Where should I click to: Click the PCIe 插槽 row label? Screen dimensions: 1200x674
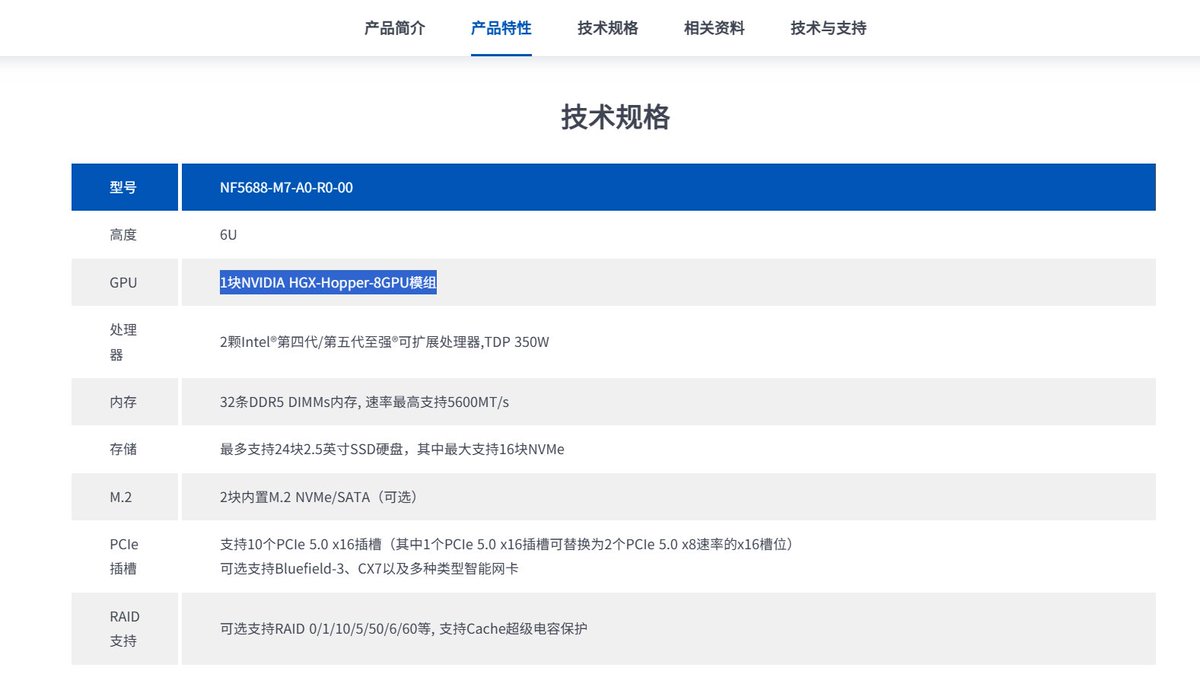click(124, 557)
